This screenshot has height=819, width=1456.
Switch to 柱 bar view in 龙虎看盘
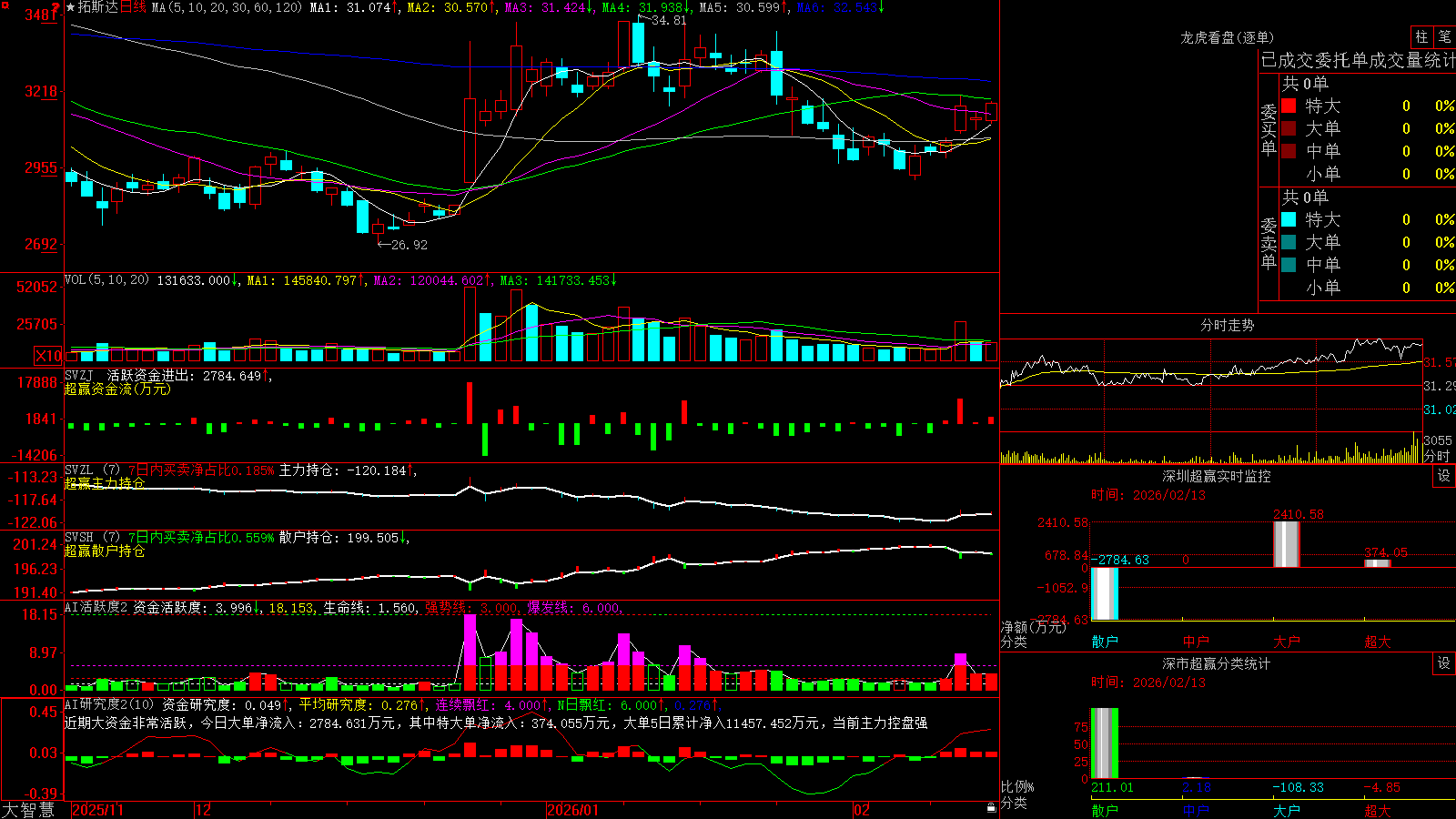(1421, 36)
